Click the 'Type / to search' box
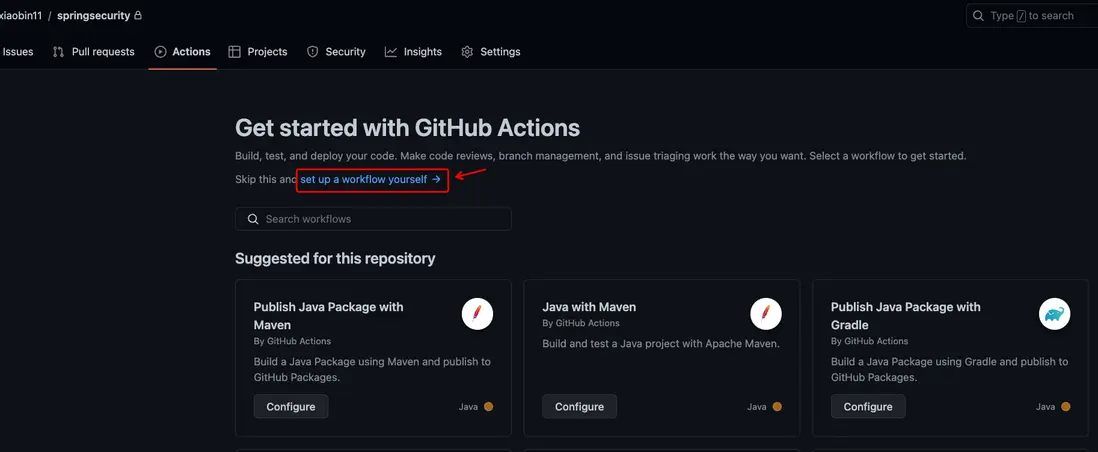 pyautogui.click(x=1035, y=16)
